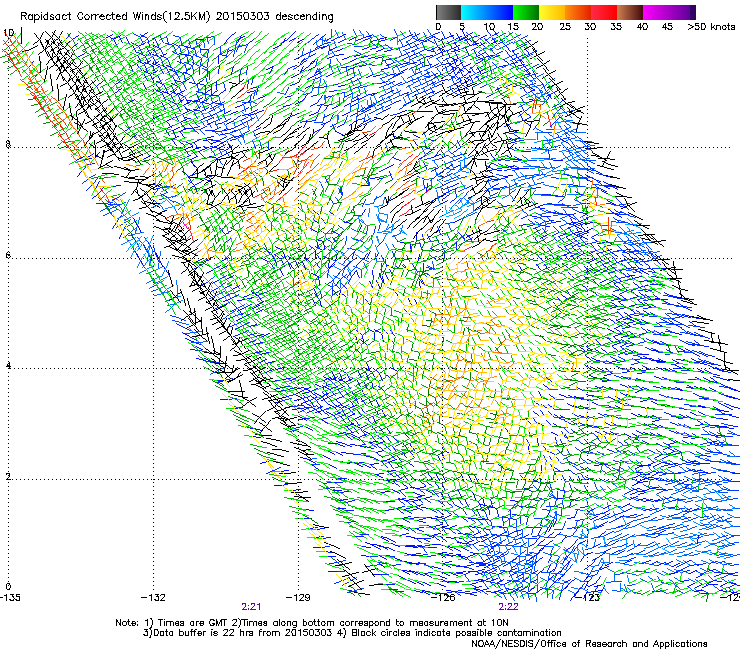Click the latitude '4' axis label
The image size is (740, 650).
(8, 366)
